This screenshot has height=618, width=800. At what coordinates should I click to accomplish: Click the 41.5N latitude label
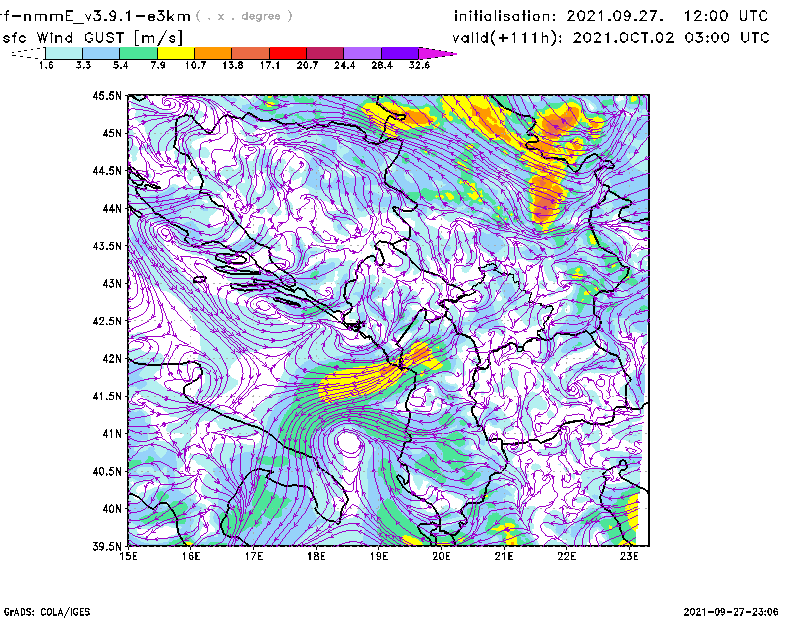pos(107,396)
